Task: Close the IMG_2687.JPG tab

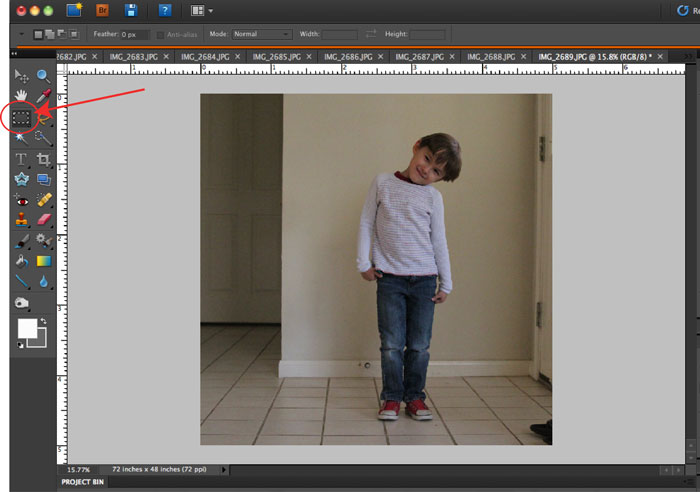Action: coord(452,57)
